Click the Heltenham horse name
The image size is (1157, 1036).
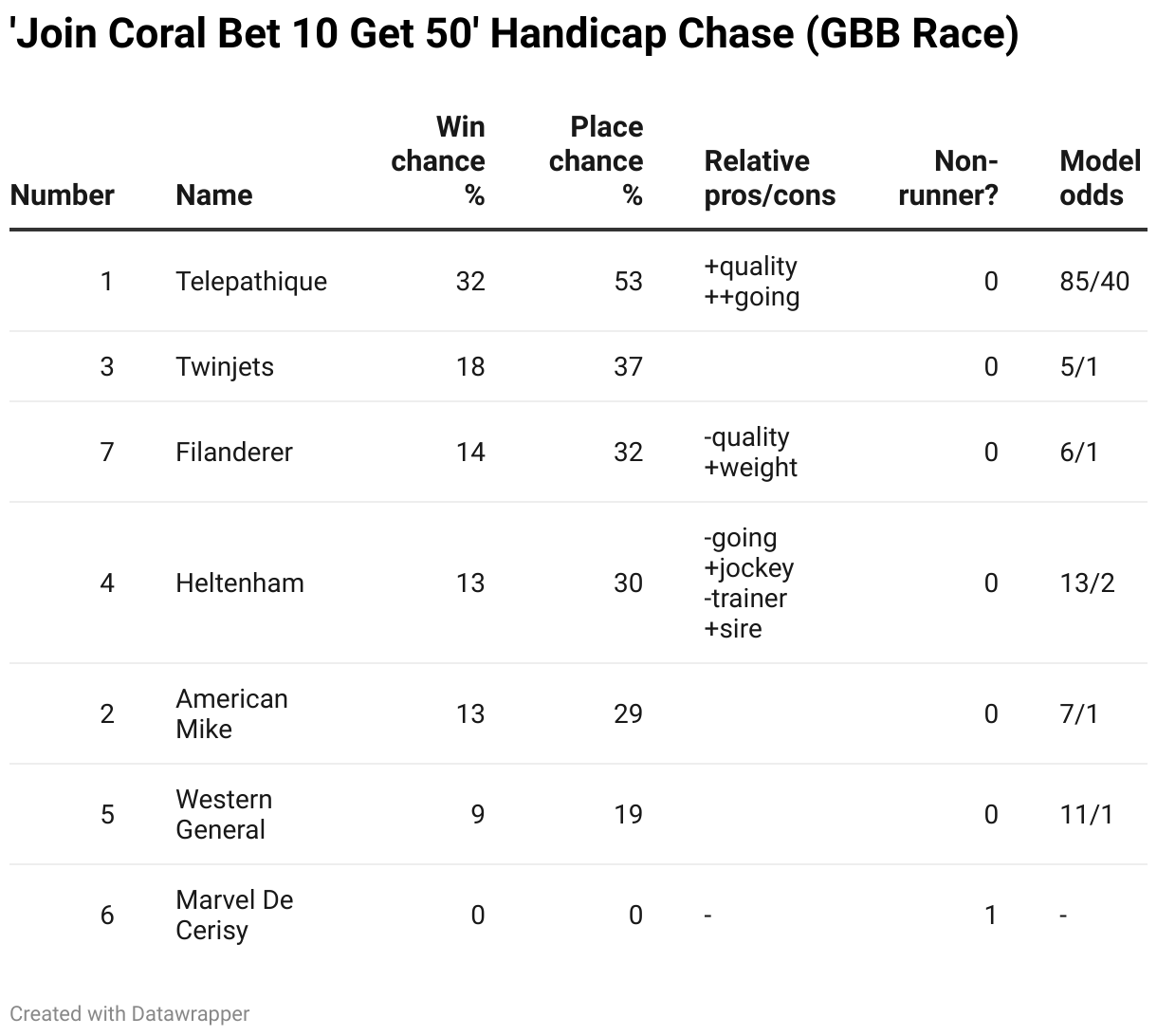[x=240, y=583]
